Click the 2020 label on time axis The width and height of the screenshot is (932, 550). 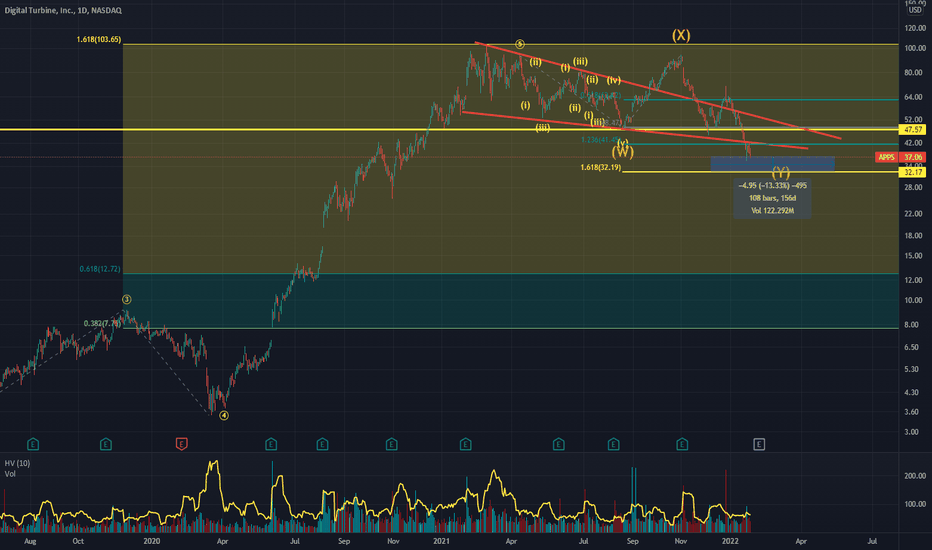pyautogui.click(x=152, y=541)
